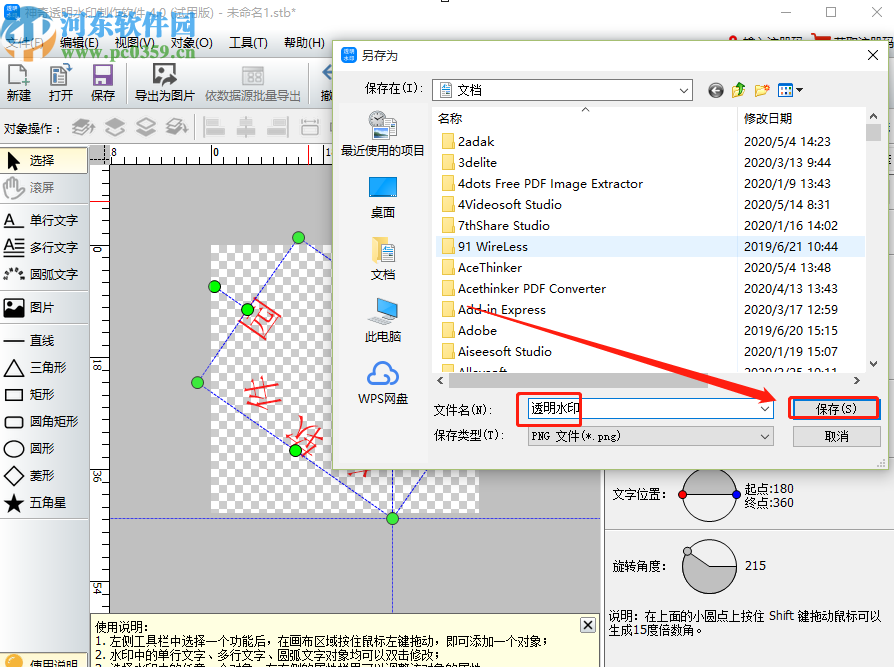Click the New (新建) toolbar icon
The height and width of the screenshot is (667, 894).
click(x=18, y=82)
